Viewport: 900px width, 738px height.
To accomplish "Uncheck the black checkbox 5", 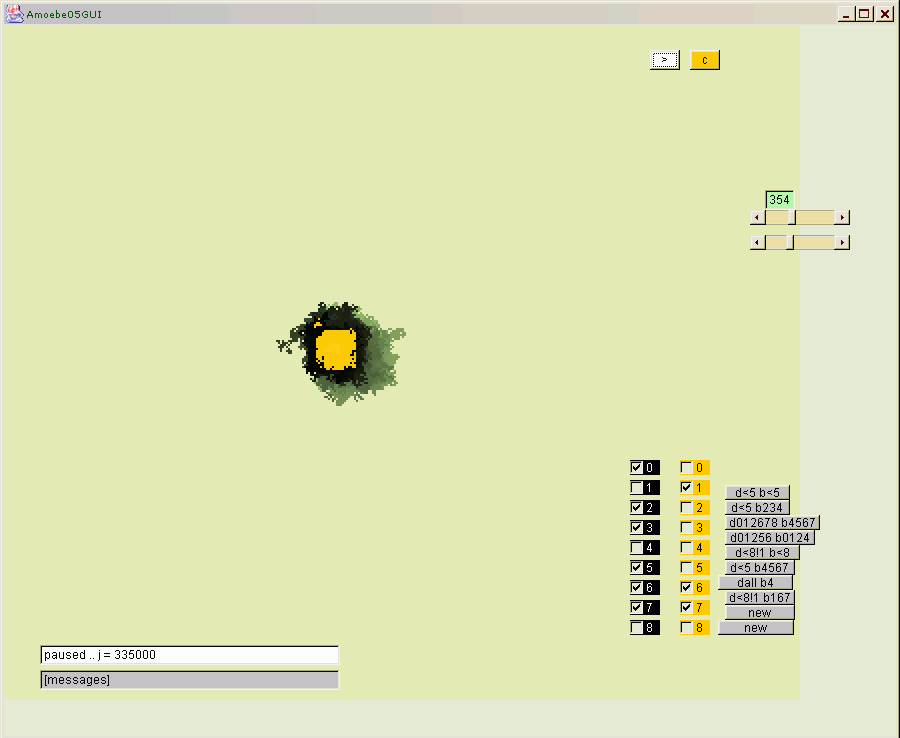I will point(636,567).
